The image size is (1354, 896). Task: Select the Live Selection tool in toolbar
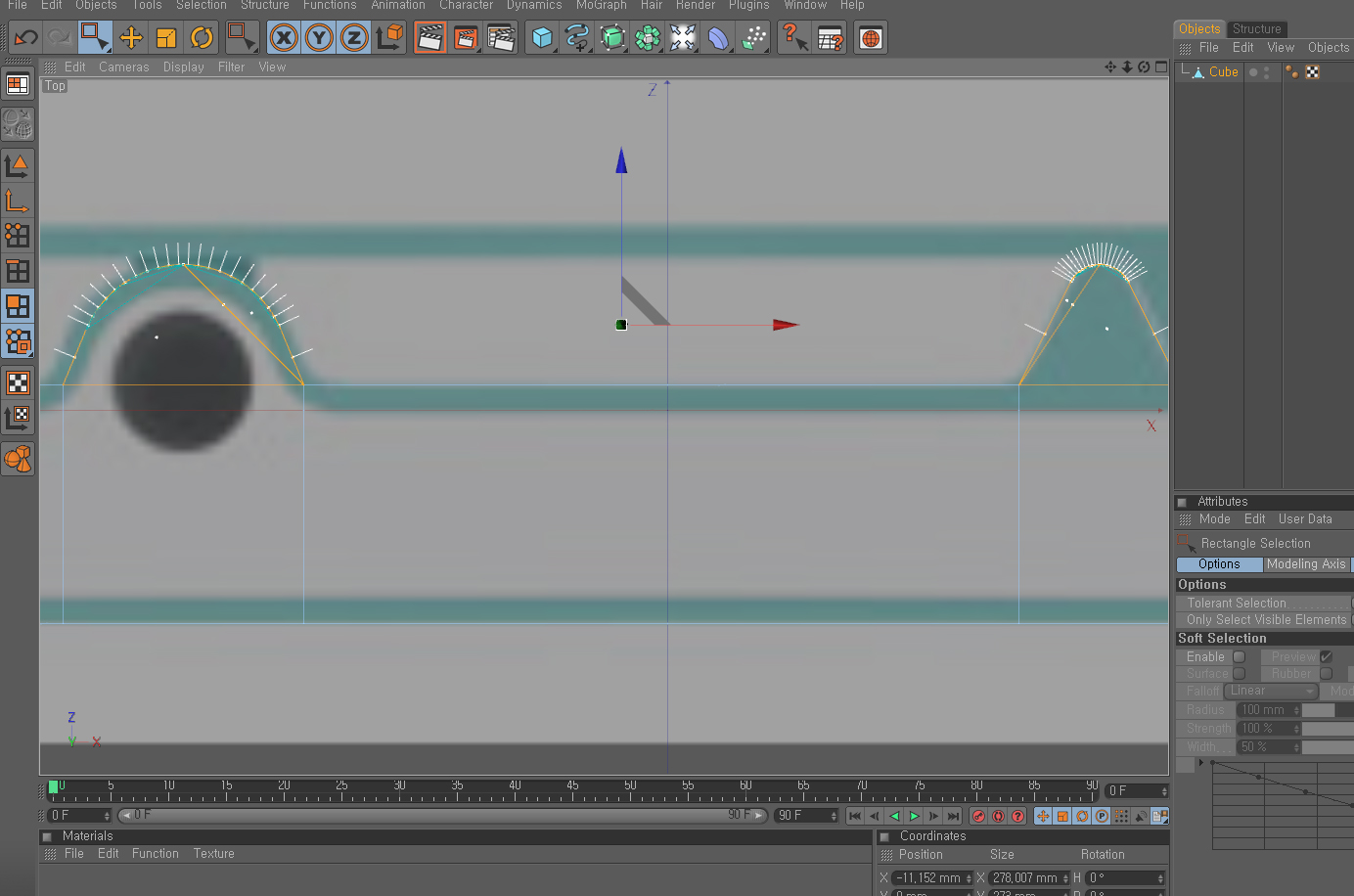pos(96,38)
